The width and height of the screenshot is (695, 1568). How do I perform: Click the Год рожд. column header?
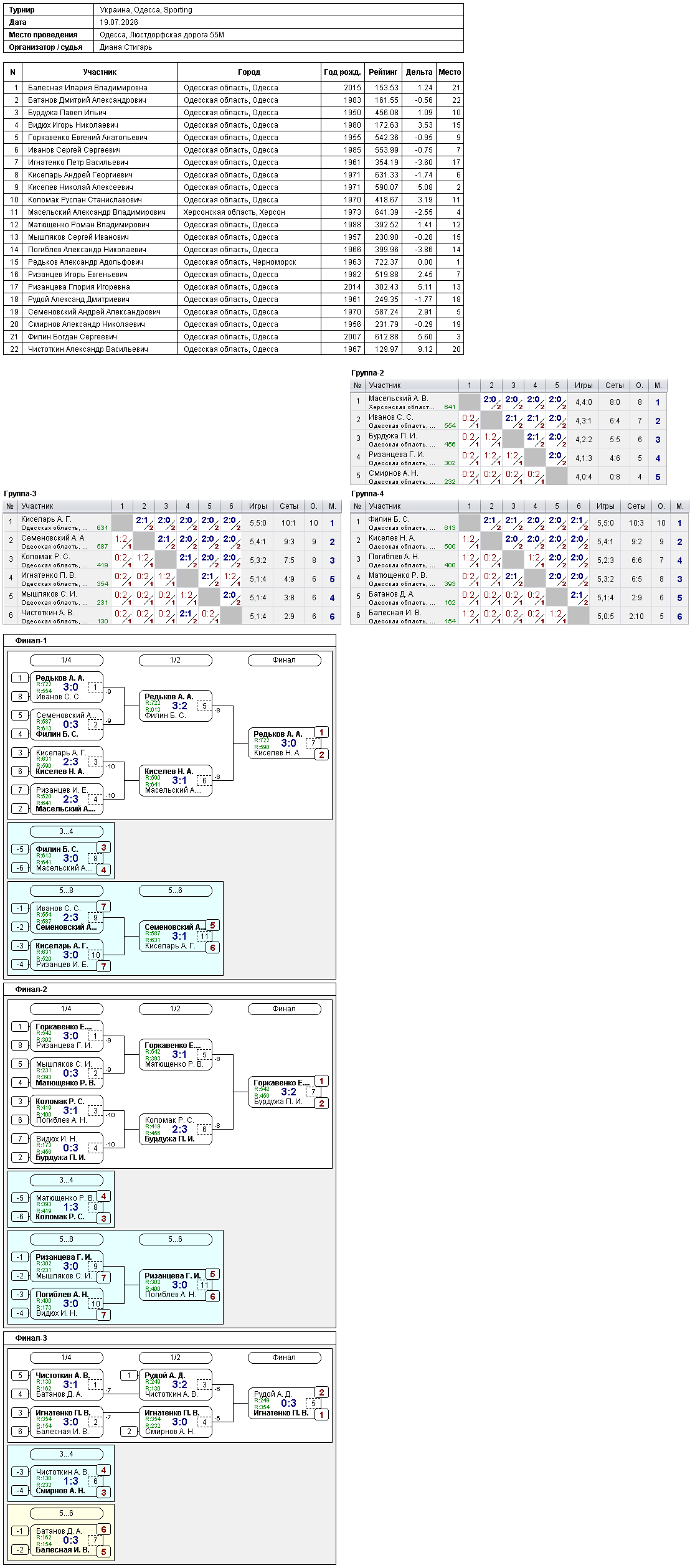tap(342, 72)
